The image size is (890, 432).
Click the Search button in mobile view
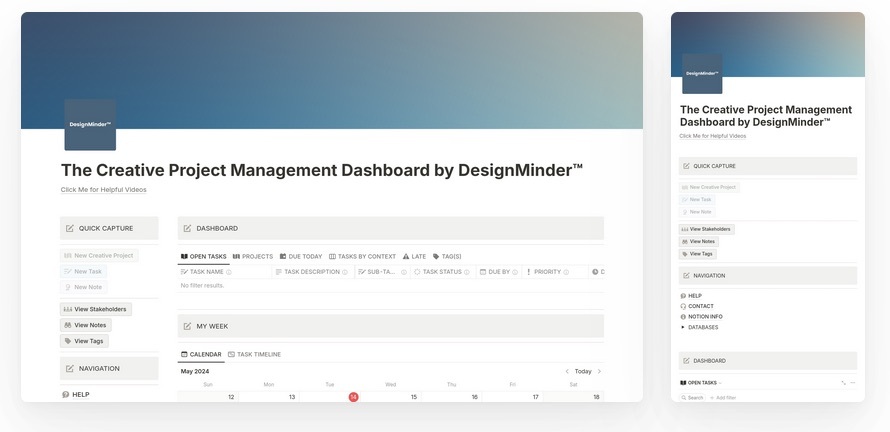692,398
